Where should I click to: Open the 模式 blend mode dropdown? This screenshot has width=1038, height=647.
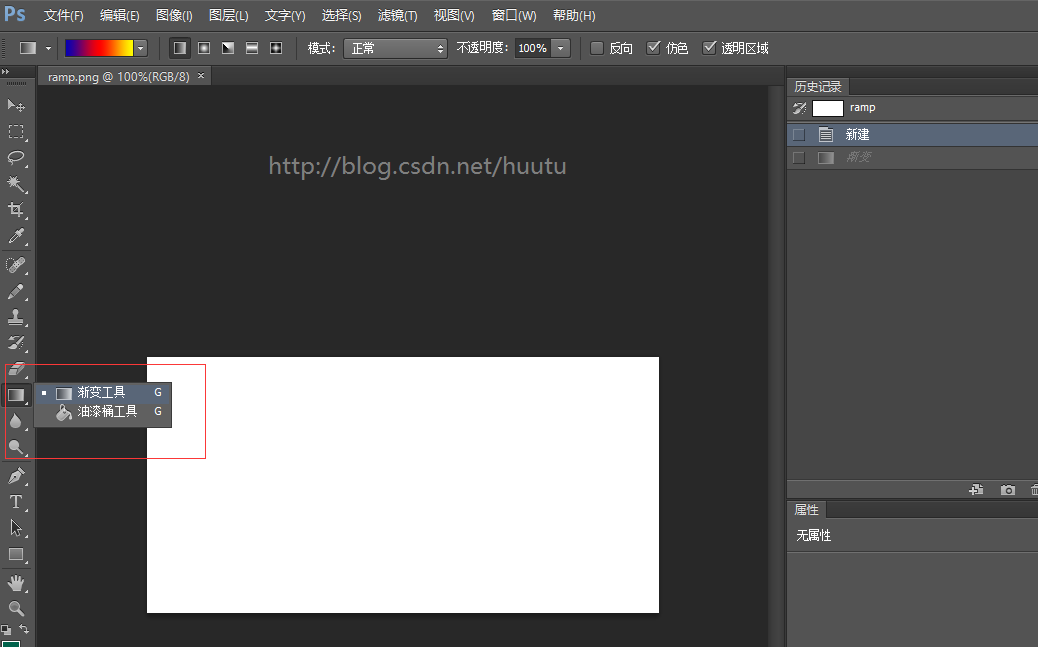(x=395, y=48)
